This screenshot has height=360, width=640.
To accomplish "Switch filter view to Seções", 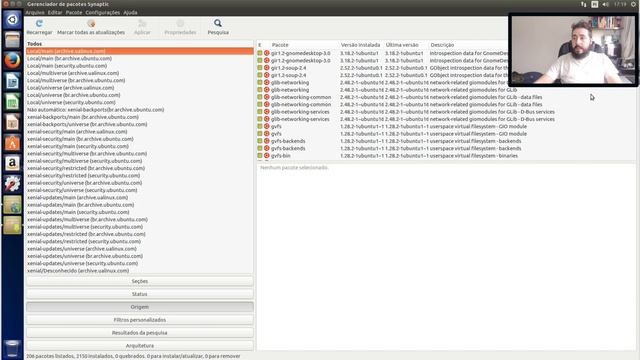I will click(x=140, y=281).
